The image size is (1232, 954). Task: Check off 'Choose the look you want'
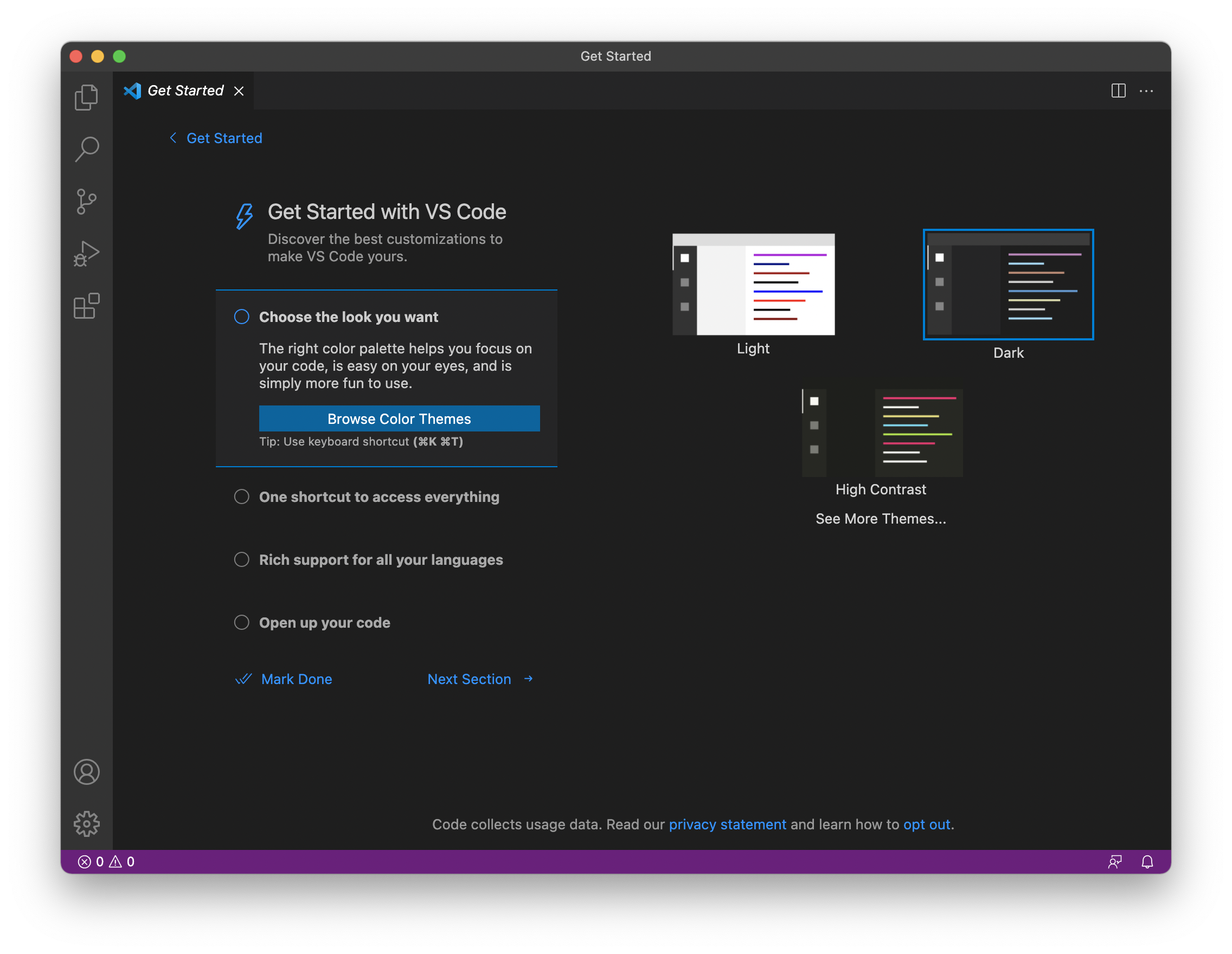pyautogui.click(x=241, y=317)
